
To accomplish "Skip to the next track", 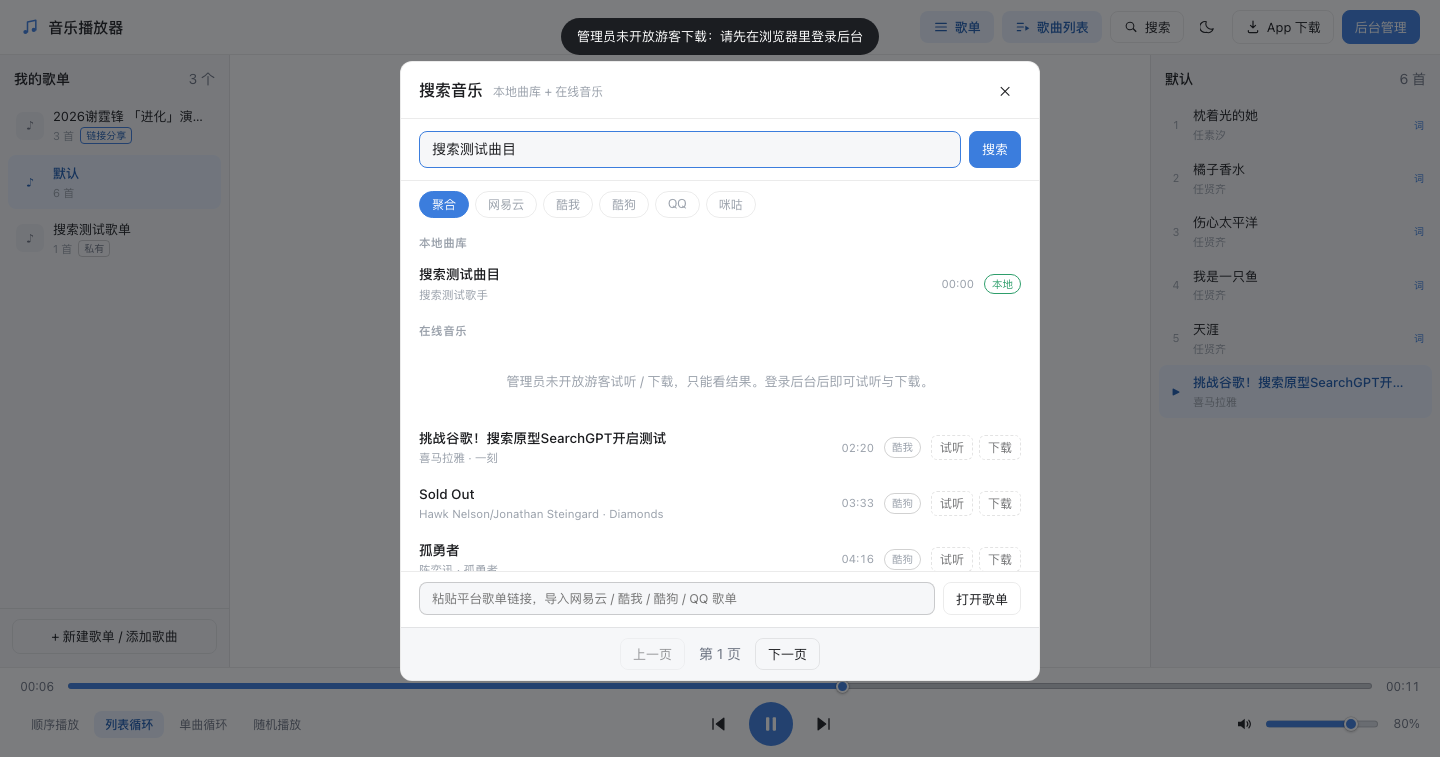I will tap(824, 724).
